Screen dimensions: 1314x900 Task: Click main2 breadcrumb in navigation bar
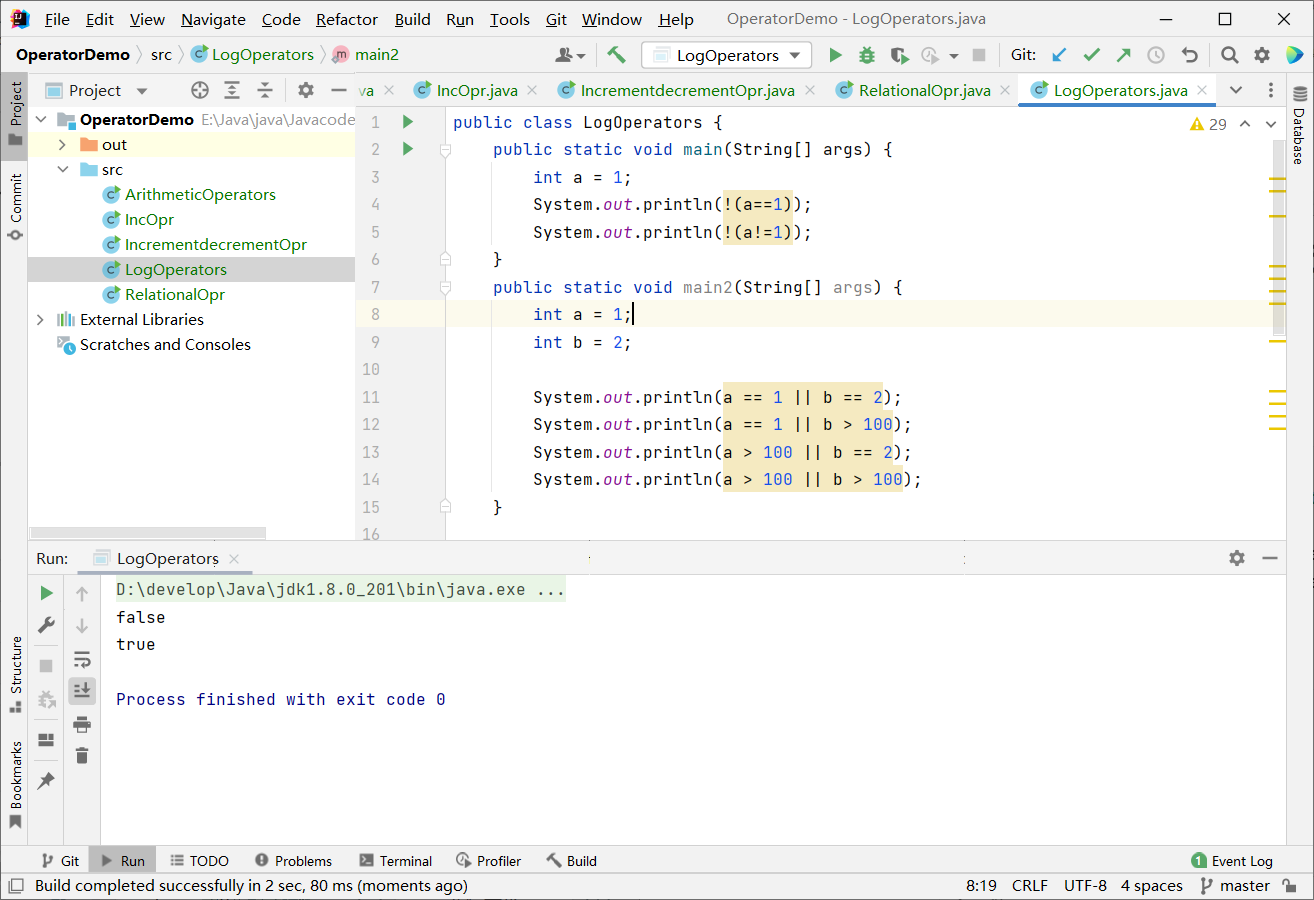[x=365, y=55]
